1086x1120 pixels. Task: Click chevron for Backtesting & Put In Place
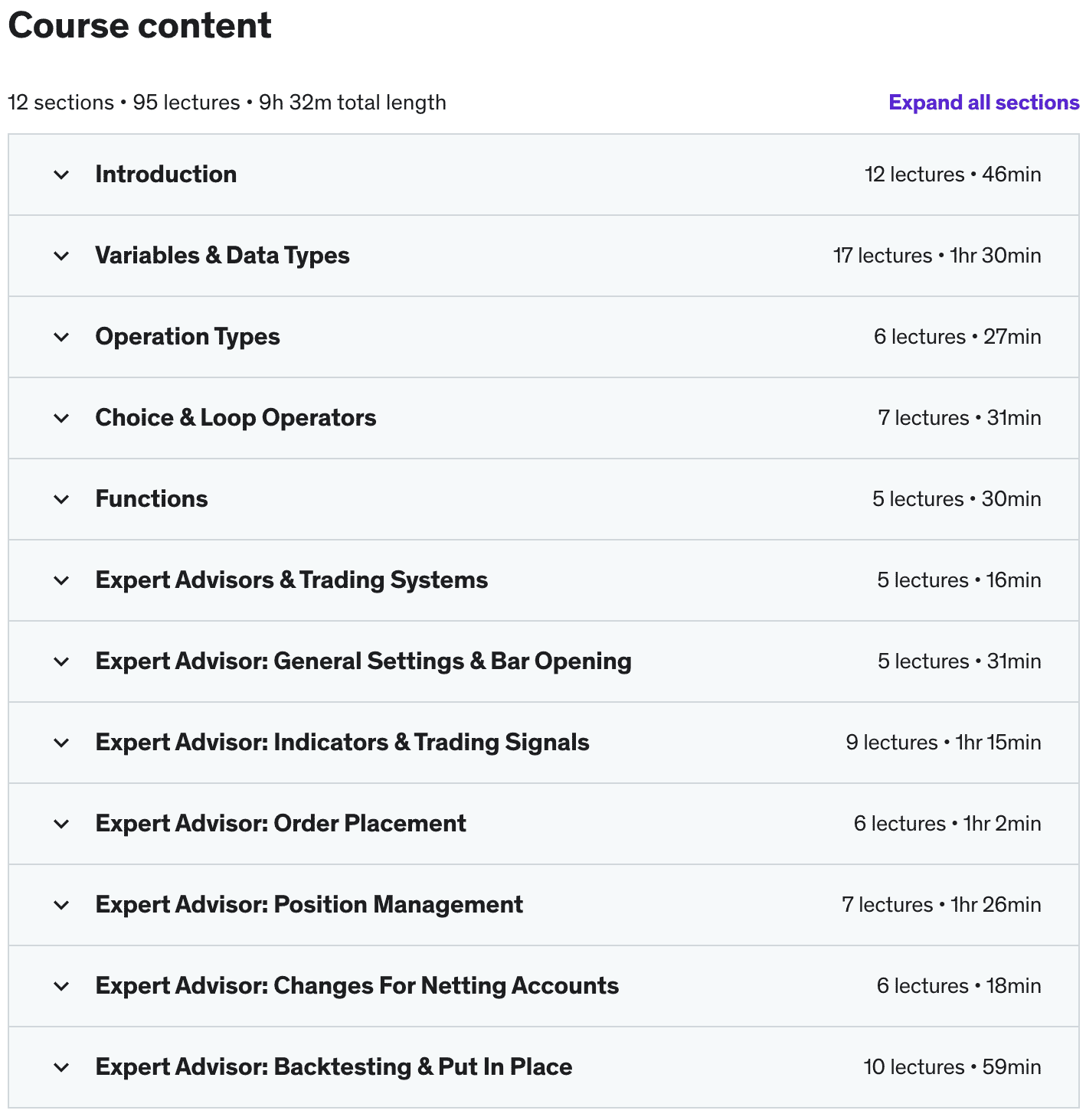tap(61, 1067)
